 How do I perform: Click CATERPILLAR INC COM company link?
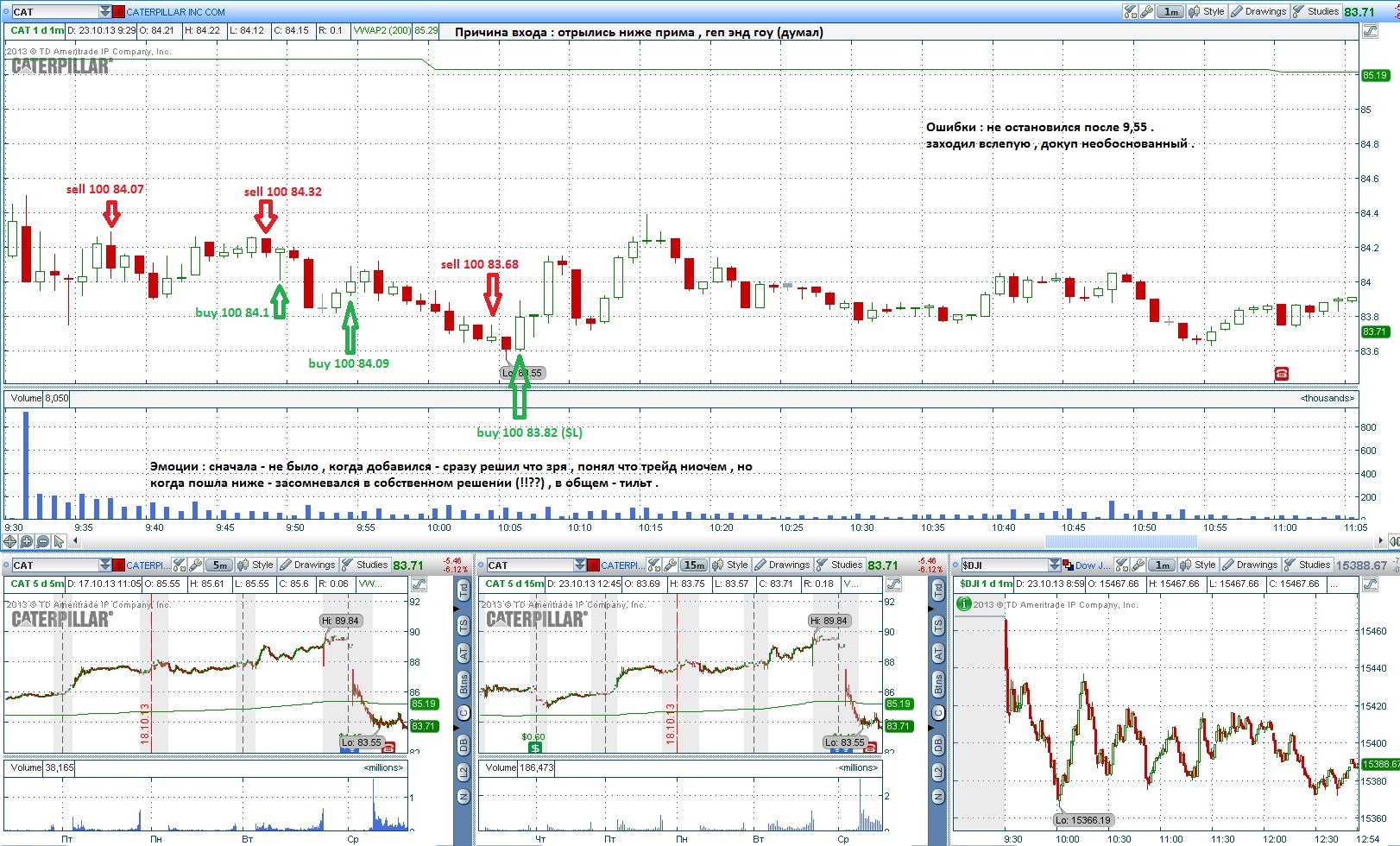(175, 12)
